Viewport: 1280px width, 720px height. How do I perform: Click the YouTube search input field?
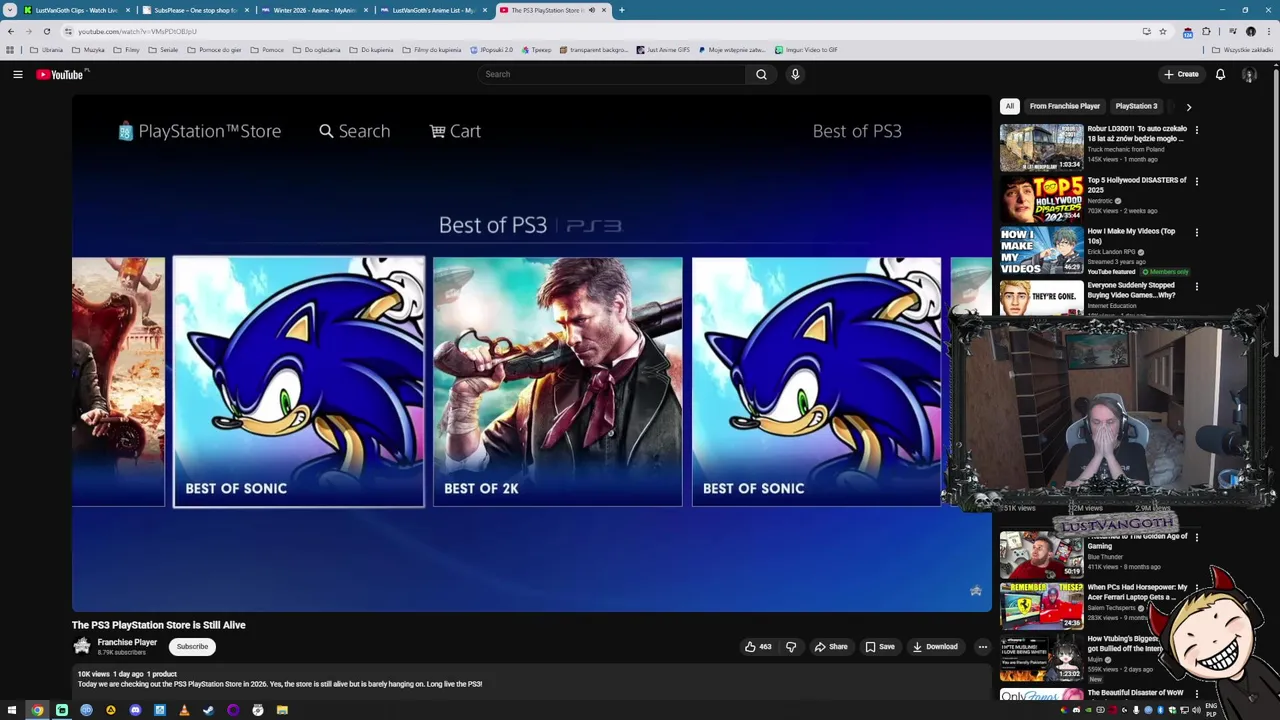(x=612, y=74)
